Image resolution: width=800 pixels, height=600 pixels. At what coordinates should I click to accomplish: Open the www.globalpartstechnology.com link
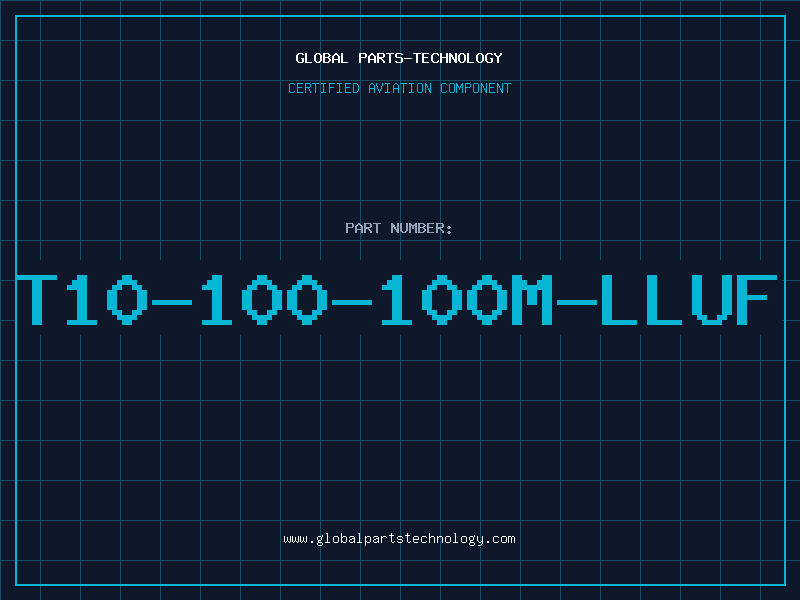point(399,539)
